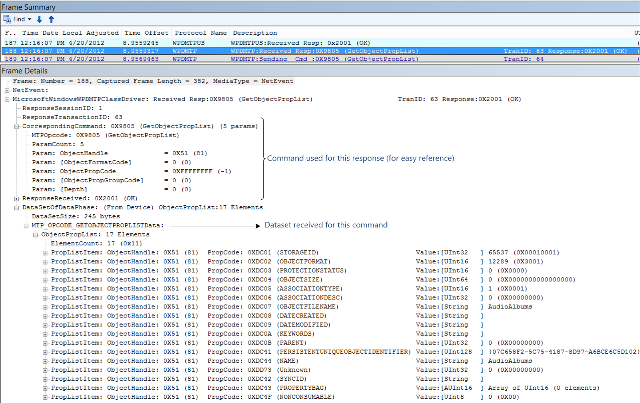Select Param [ObjectFormatCode] line
640x403 pixels.
tap(111, 162)
